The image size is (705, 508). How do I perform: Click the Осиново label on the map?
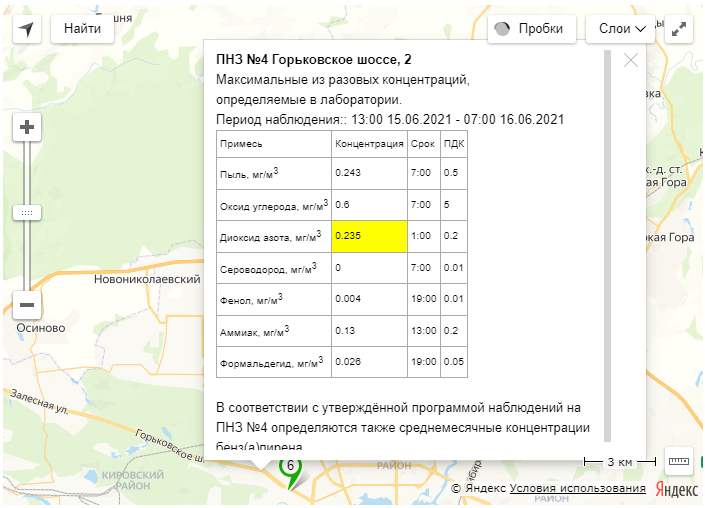pos(41,327)
